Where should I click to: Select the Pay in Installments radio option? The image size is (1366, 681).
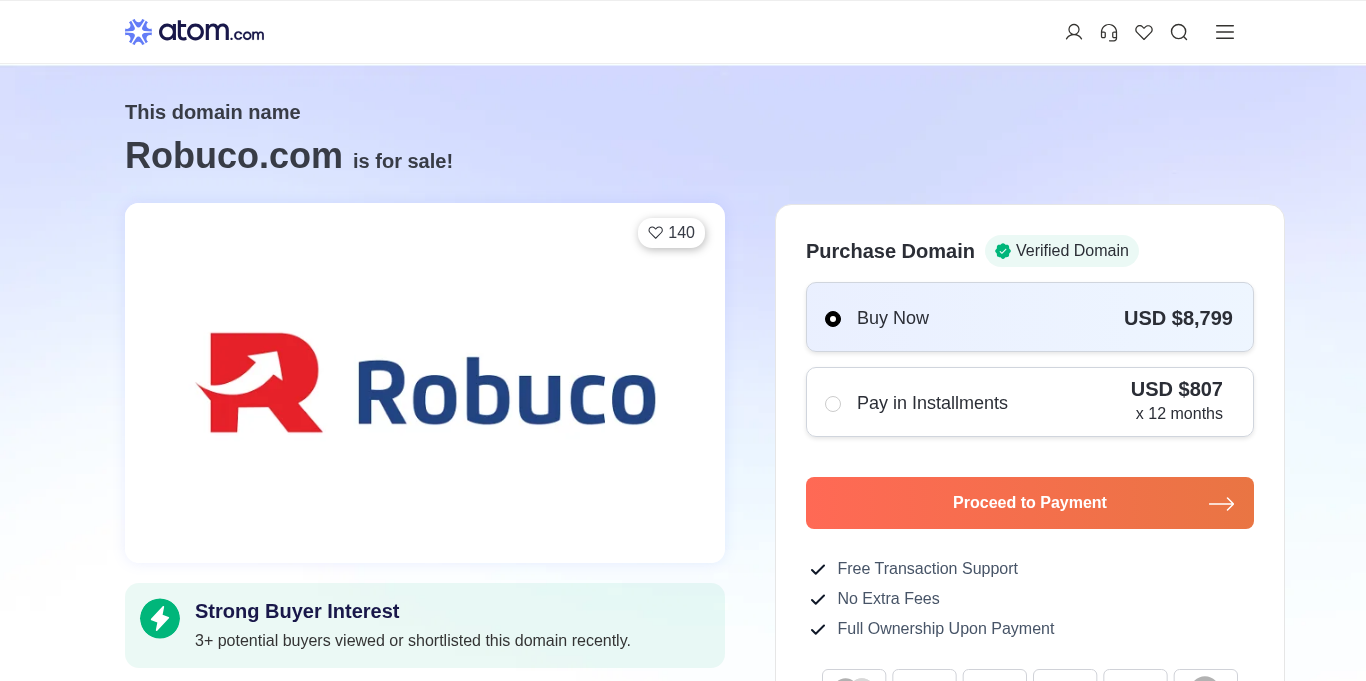click(x=833, y=404)
